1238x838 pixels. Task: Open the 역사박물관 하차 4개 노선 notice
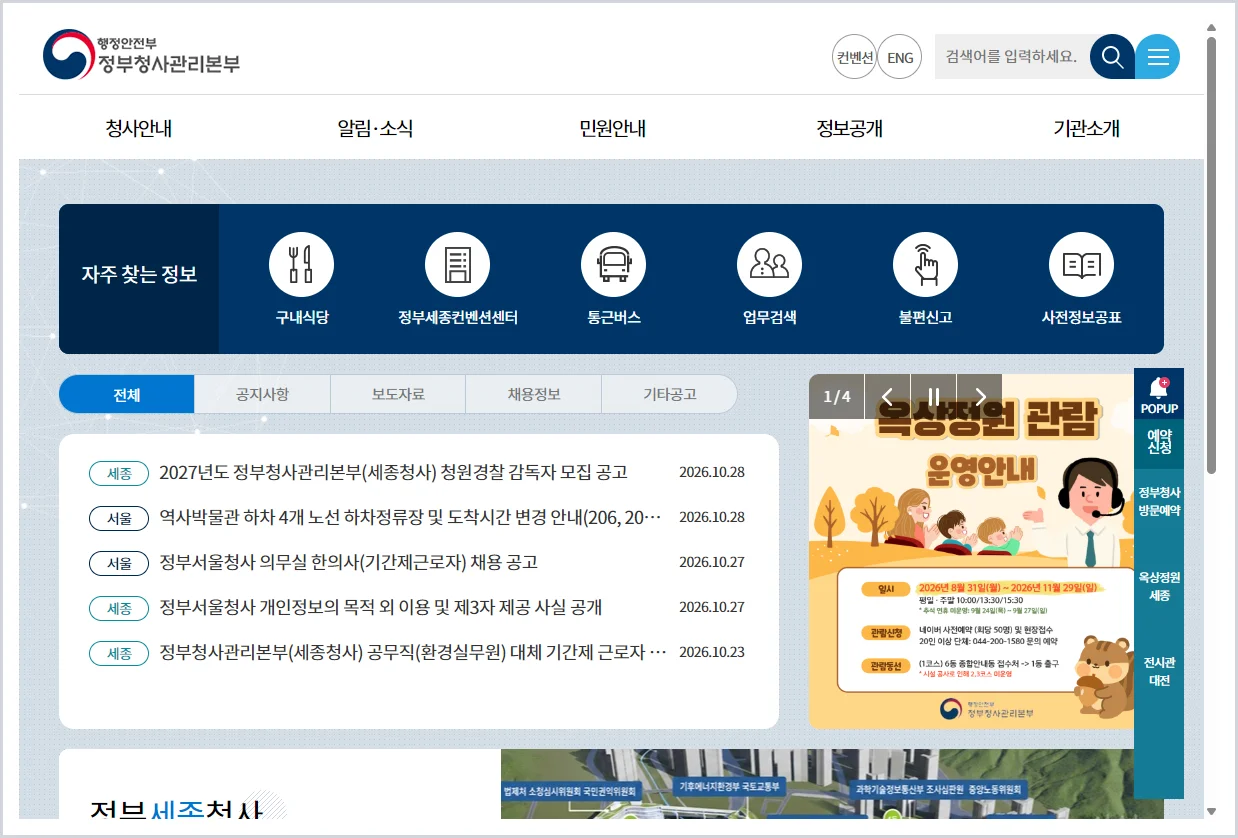click(x=411, y=517)
